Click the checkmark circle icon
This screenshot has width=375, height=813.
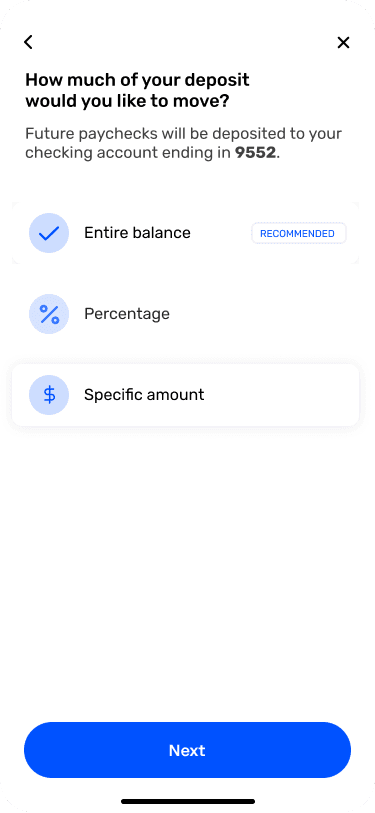49,233
